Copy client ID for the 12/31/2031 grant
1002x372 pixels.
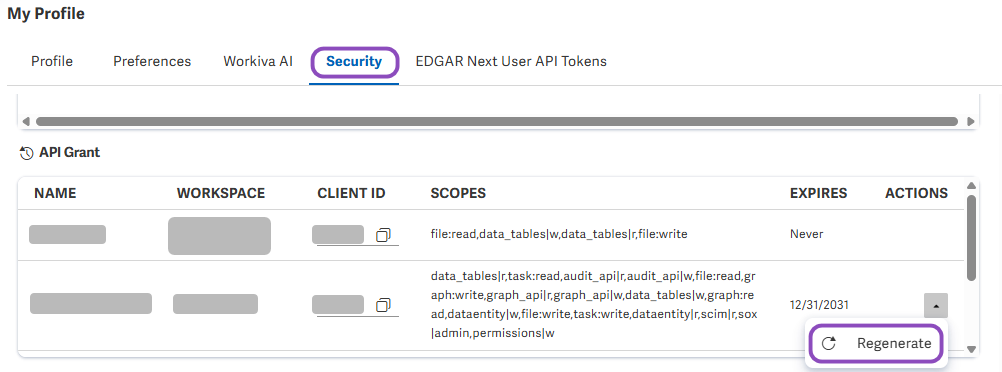383,306
